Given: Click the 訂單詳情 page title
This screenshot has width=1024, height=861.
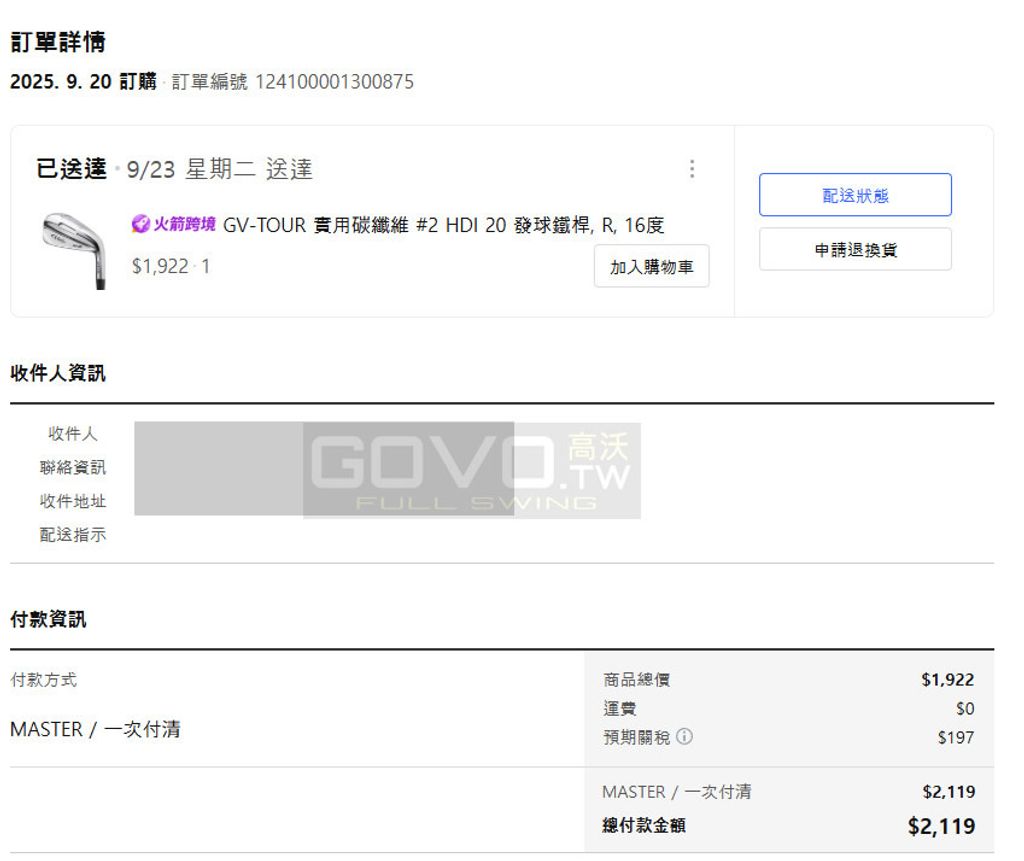Looking at the screenshot, I should point(60,42).
